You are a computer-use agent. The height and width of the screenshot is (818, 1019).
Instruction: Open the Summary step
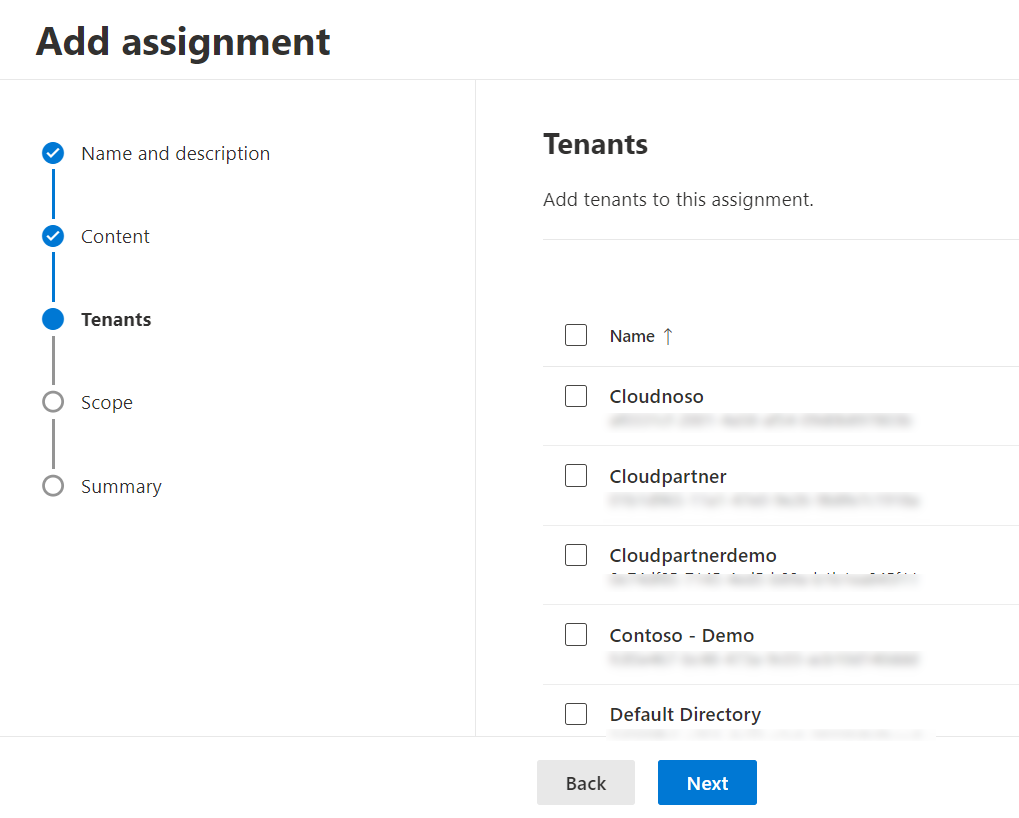[x=121, y=486]
